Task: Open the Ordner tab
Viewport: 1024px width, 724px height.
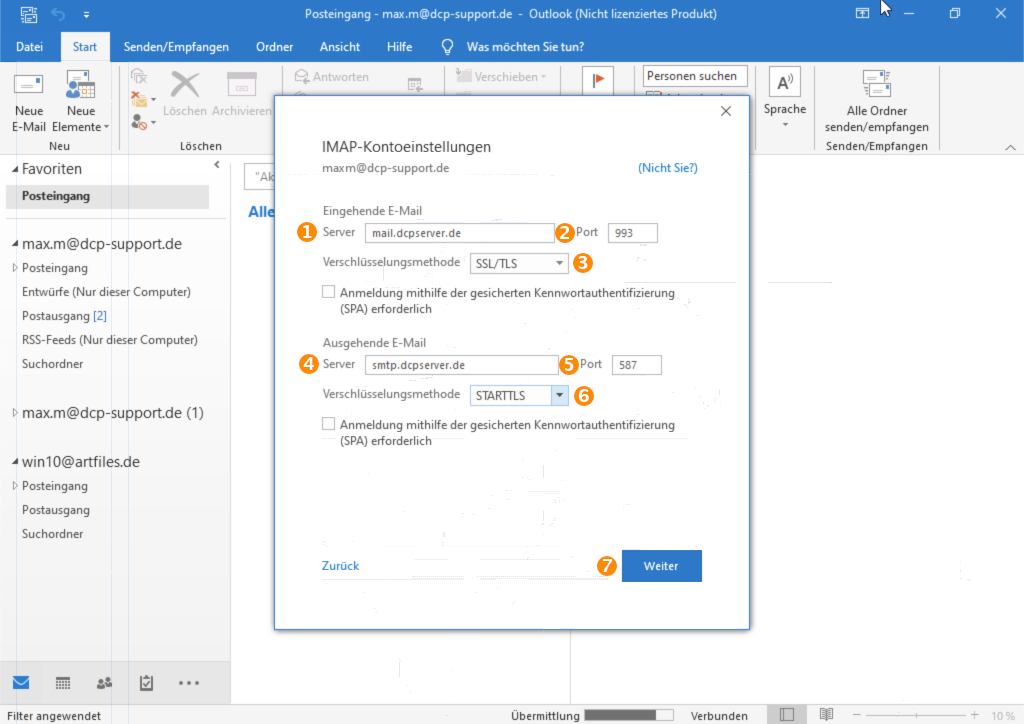Action: pyautogui.click(x=274, y=46)
